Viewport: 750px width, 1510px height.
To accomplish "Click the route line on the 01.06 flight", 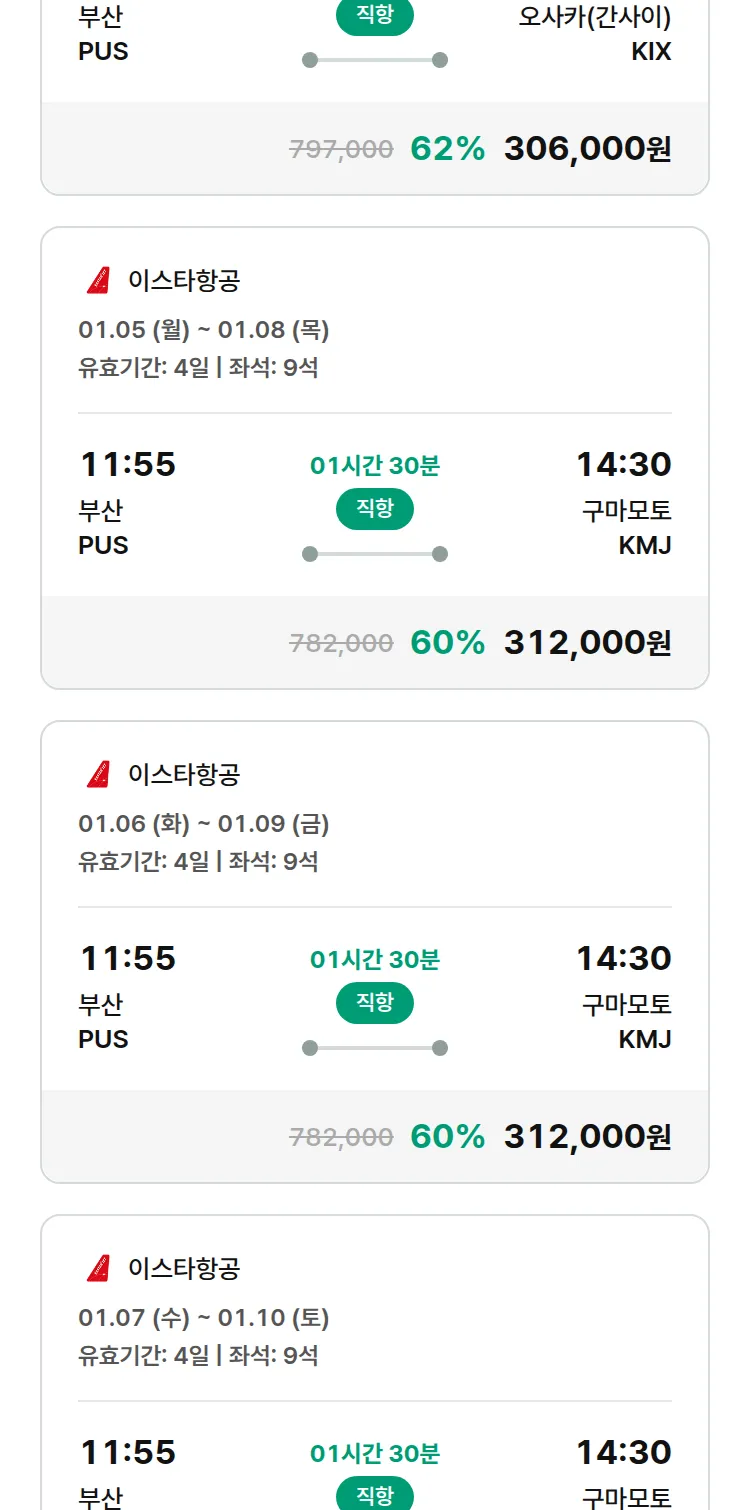I will point(375,1048).
